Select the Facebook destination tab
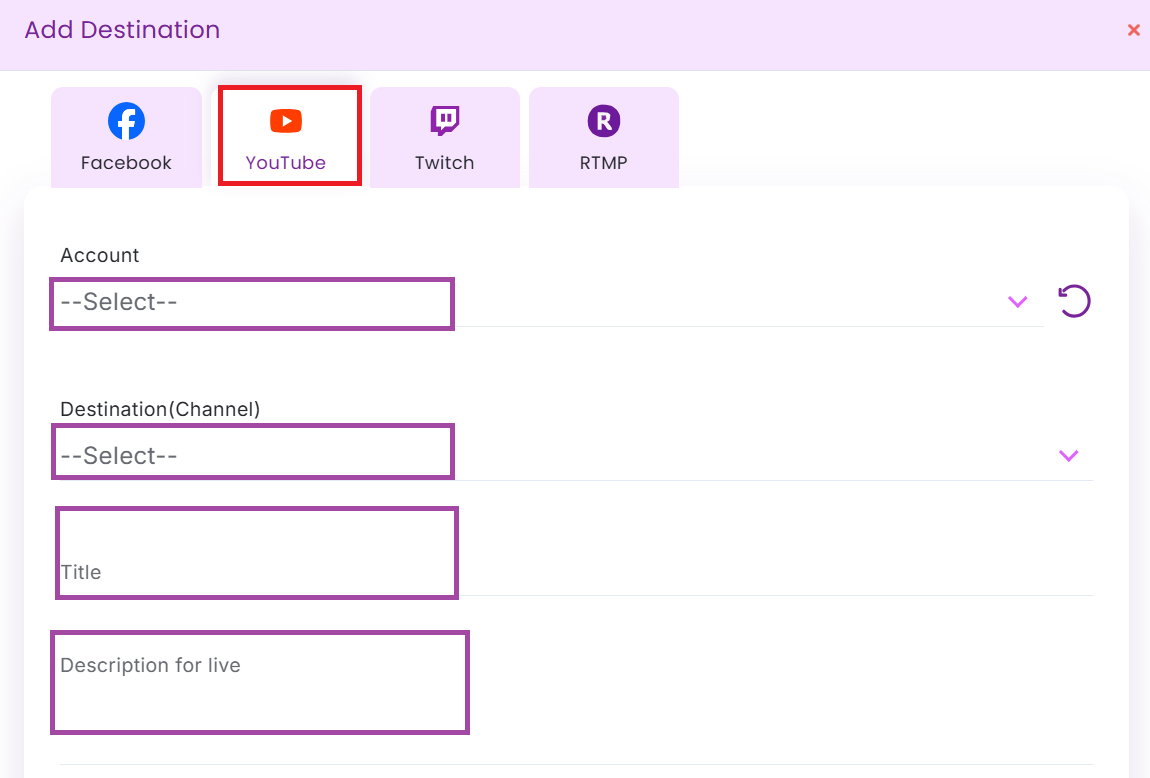This screenshot has width=1150, height=778. [126, 137]
